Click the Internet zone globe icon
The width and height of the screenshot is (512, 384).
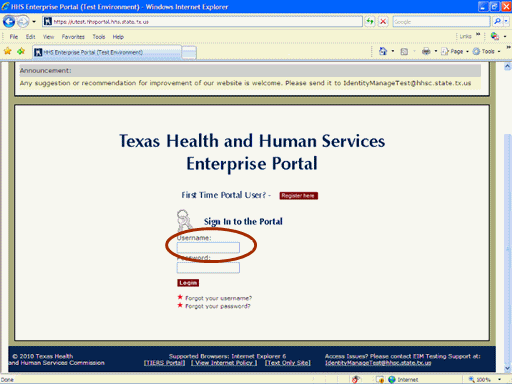point(392,379)
